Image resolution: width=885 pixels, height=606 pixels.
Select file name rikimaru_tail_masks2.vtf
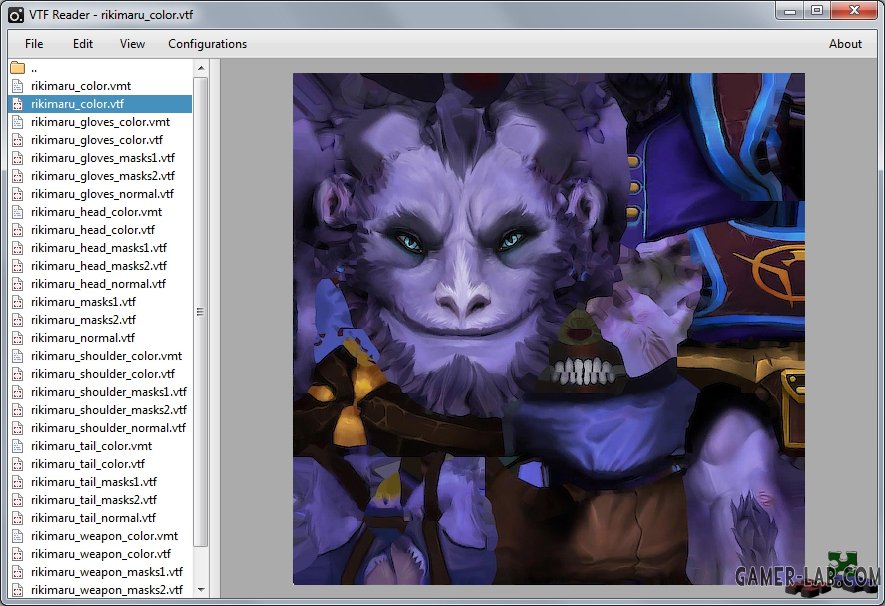pos(94,500)
